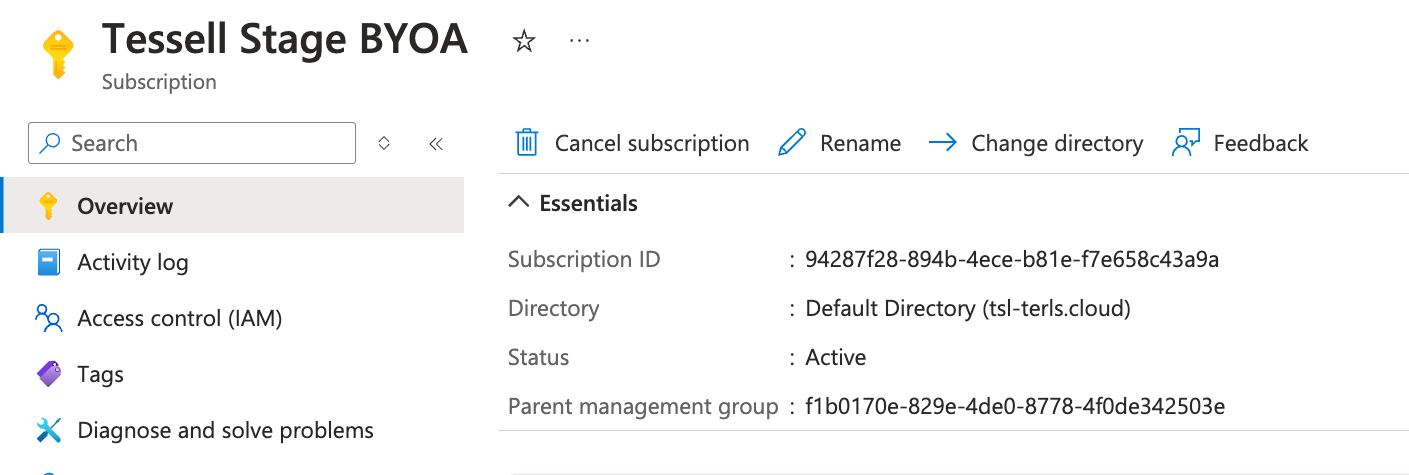Open Diagnose and solve problems
The width and height of the screenshot is (1409, 475).
[225, 430]
